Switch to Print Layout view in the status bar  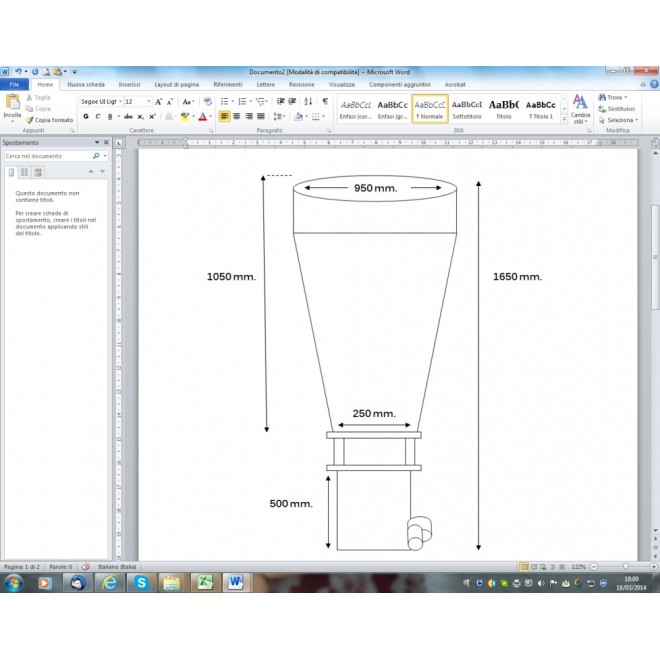point(524,567)
